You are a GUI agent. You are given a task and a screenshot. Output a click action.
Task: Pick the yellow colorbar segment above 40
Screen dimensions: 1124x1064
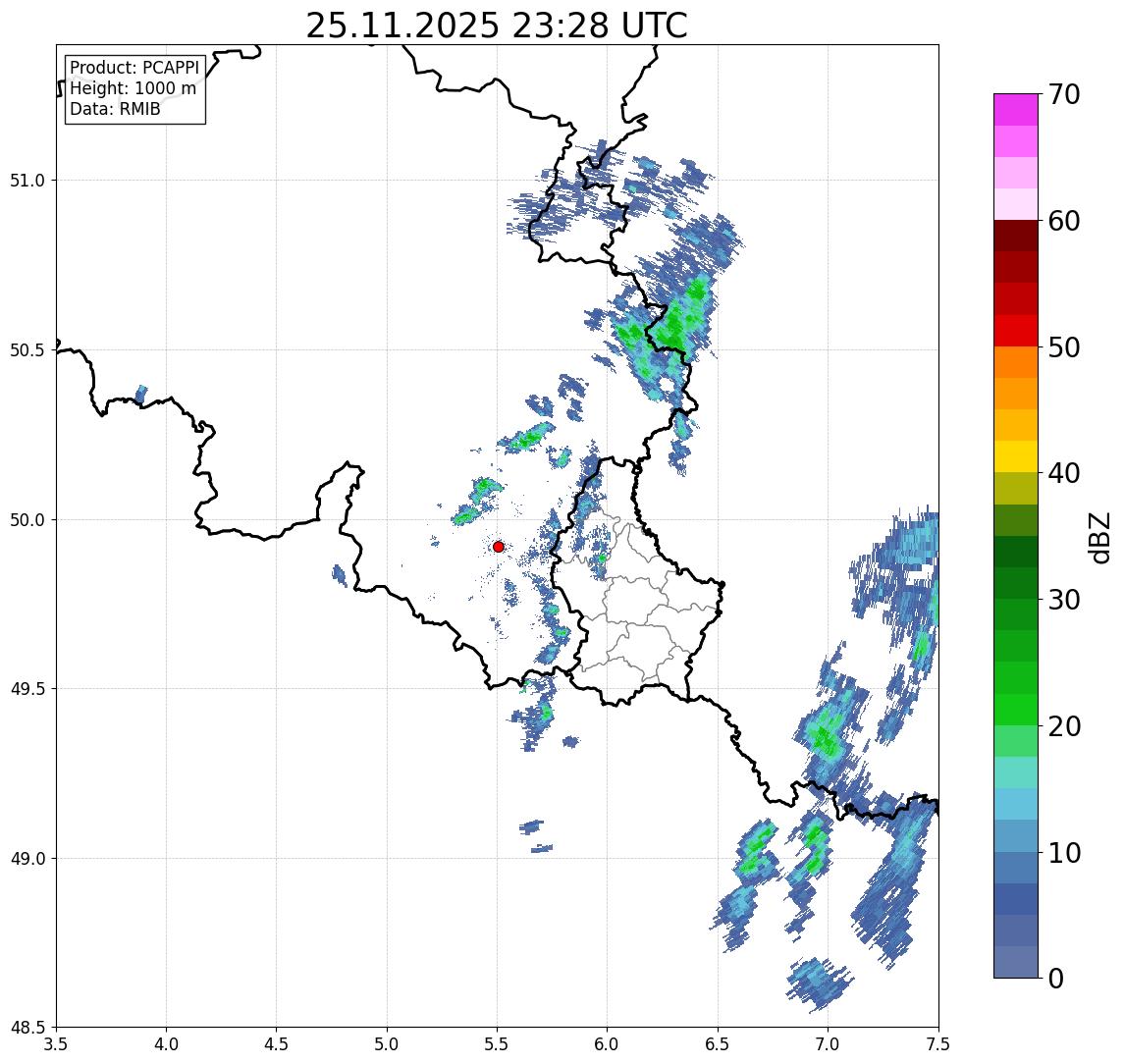coord(1016,456)
